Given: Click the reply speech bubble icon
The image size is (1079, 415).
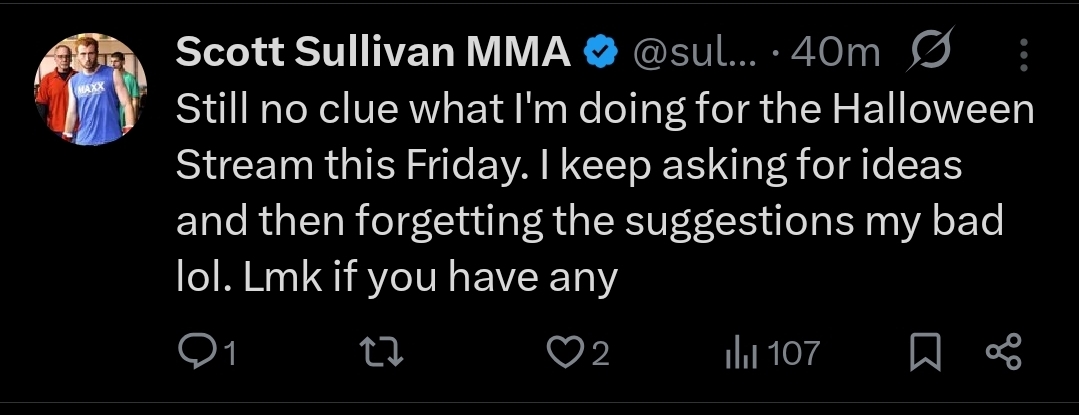Looking at the screenshot, I should pos(193,352).
